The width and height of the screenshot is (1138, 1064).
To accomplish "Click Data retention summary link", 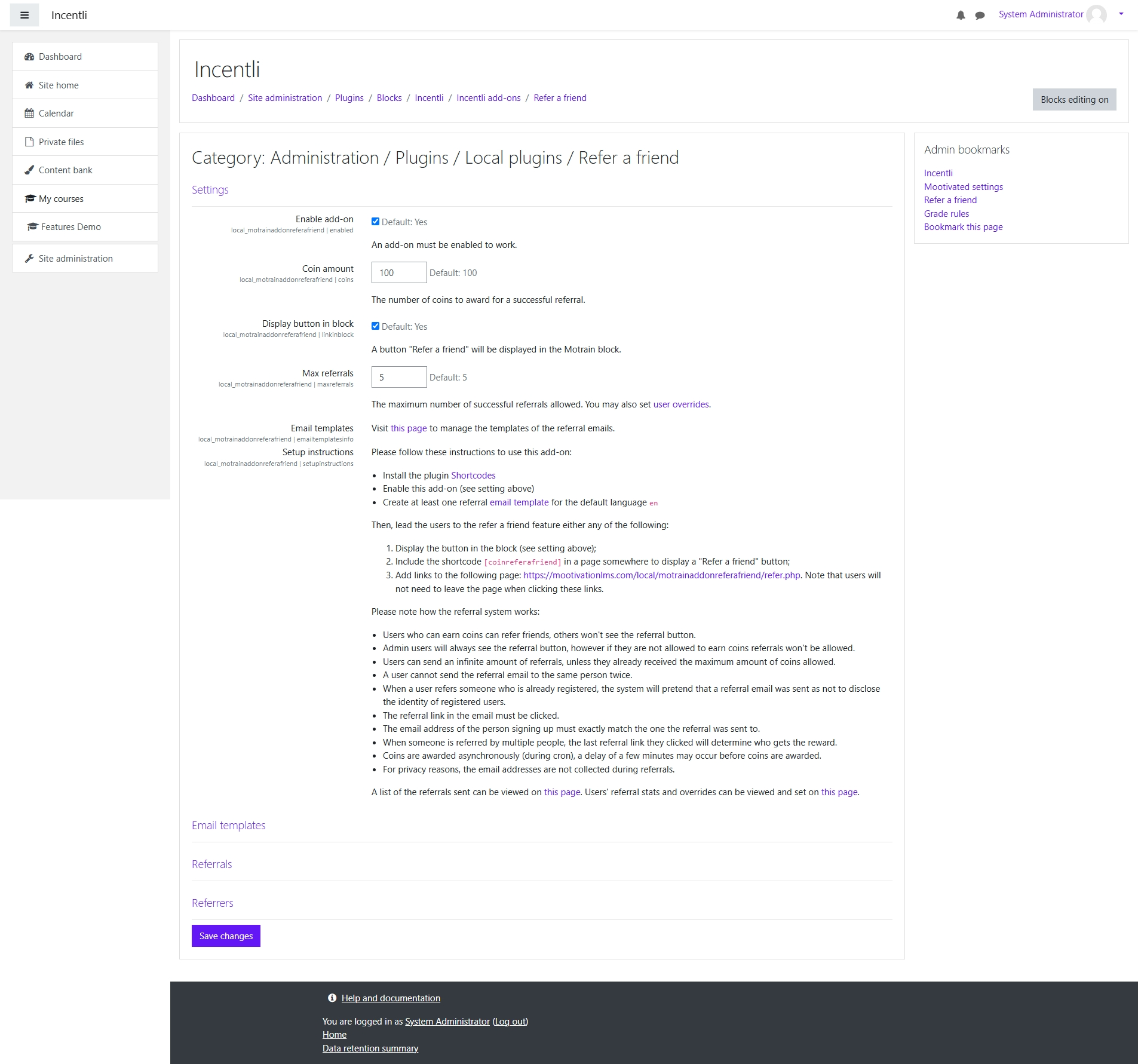I will 370,1048.
